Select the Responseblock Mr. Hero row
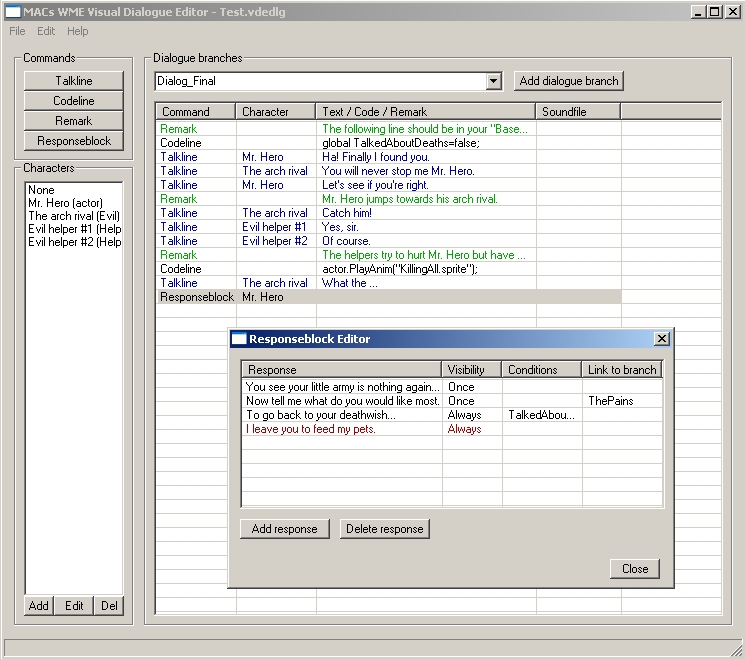745x659 pixels. click(x=389, y=297)
